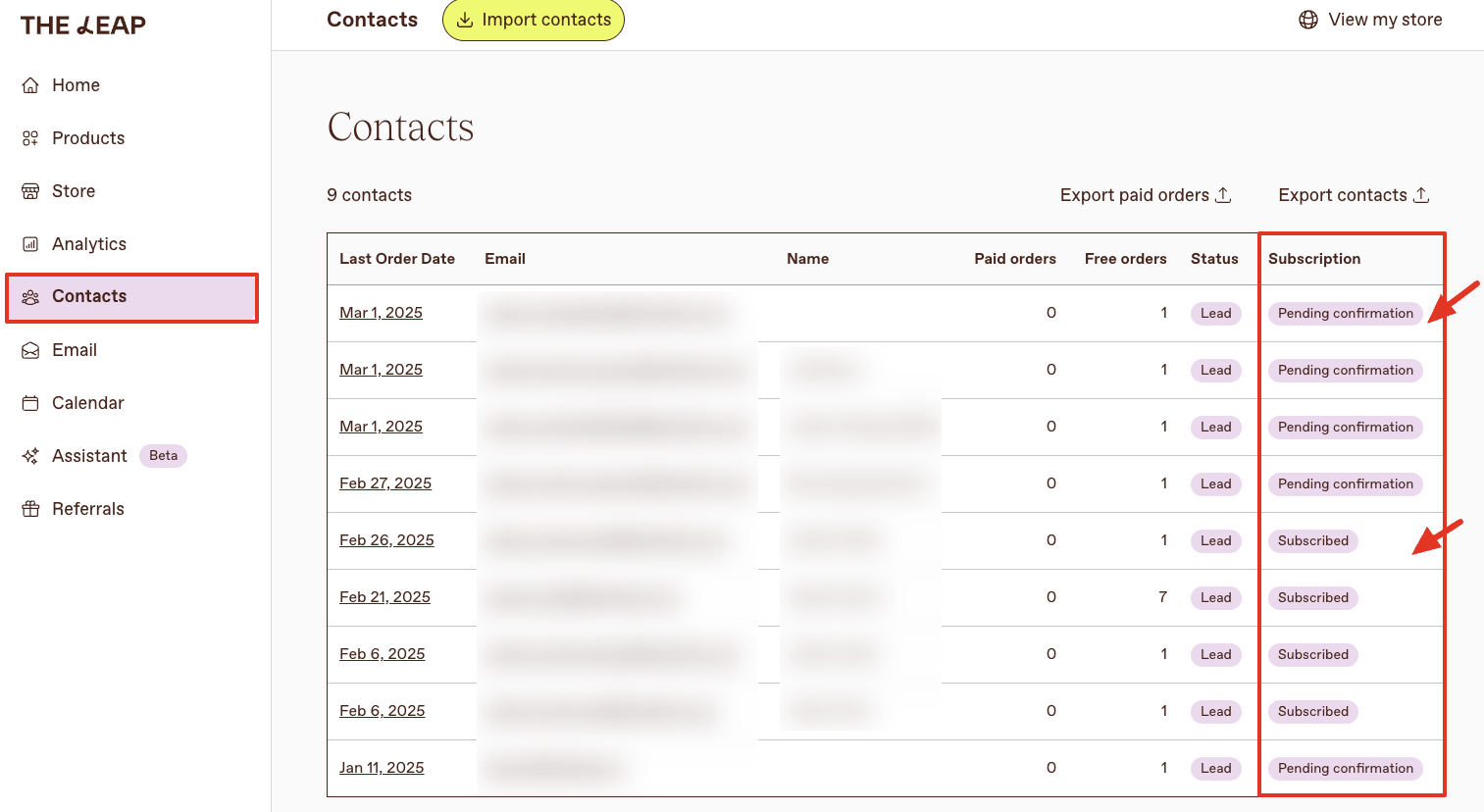Click the Subscription column header
This screenshot has width=1484, height=812.
[1314, 259]
